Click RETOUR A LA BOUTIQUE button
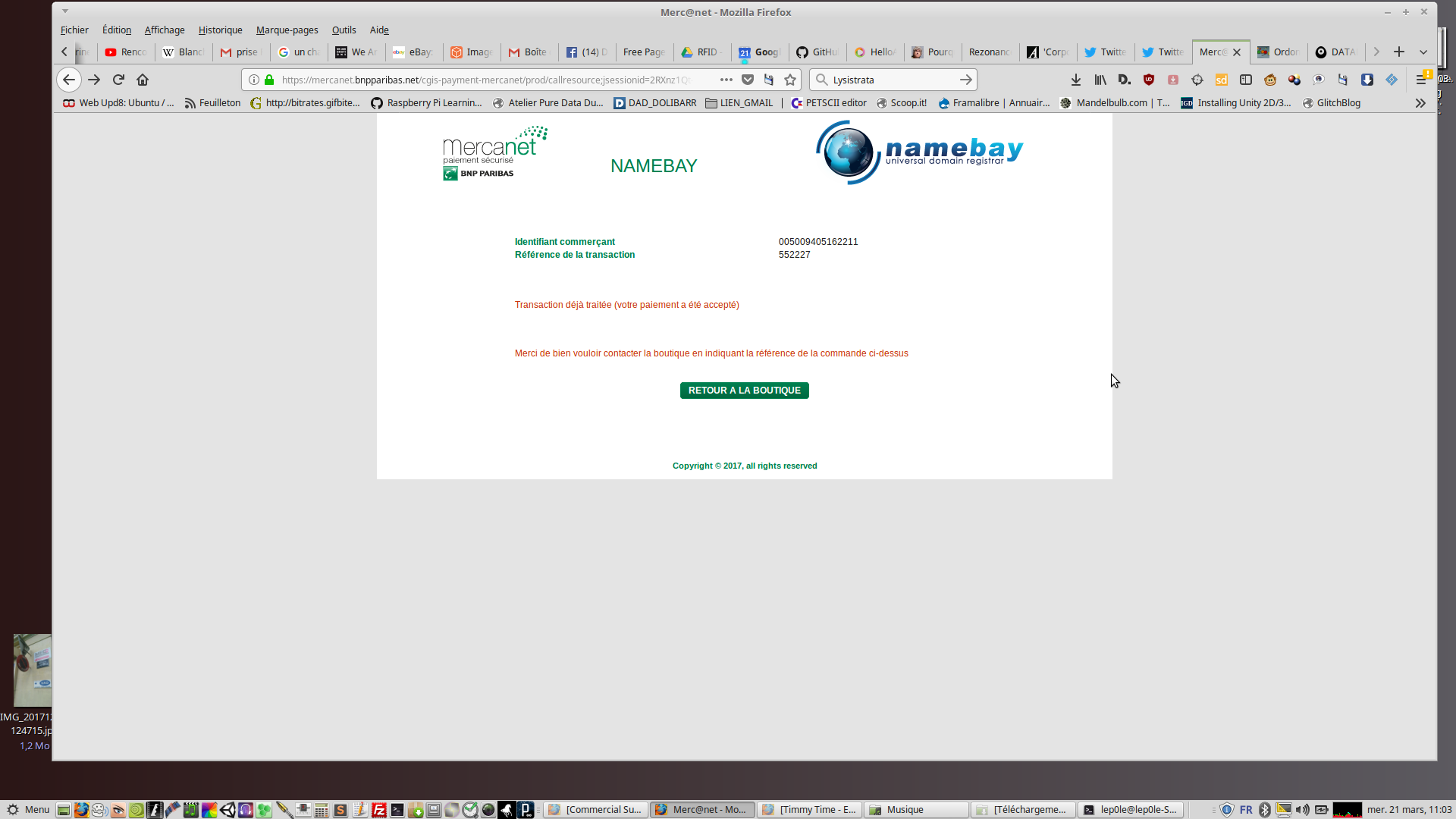This screenshot has width=1456, height=819. tap(744, 390)
